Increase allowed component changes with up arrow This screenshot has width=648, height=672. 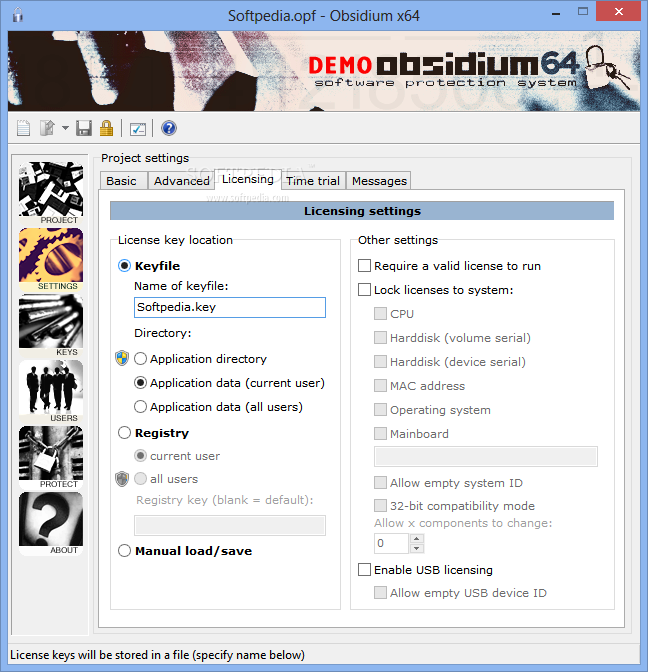click(417, 538)
